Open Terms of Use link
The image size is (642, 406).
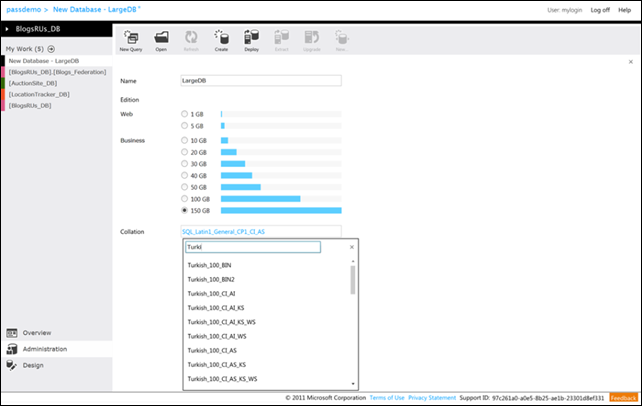(387, 398)
